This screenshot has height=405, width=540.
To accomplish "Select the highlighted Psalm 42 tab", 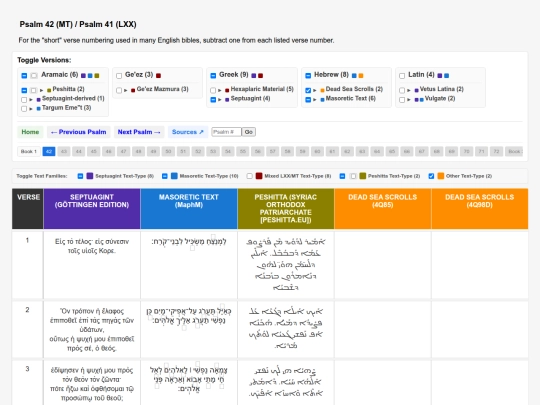I will click(x=49, y=151).
